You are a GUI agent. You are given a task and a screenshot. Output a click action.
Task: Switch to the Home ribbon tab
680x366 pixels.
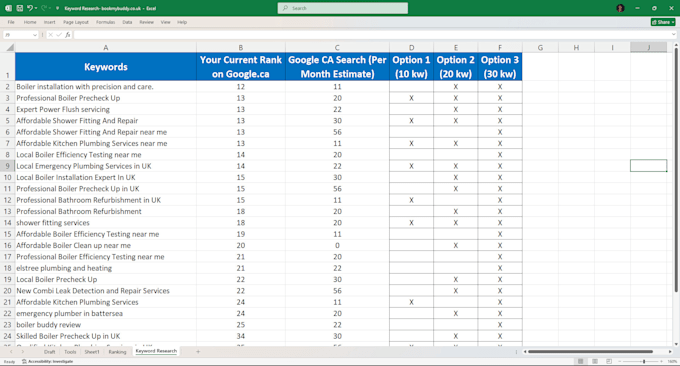[30, 22]
